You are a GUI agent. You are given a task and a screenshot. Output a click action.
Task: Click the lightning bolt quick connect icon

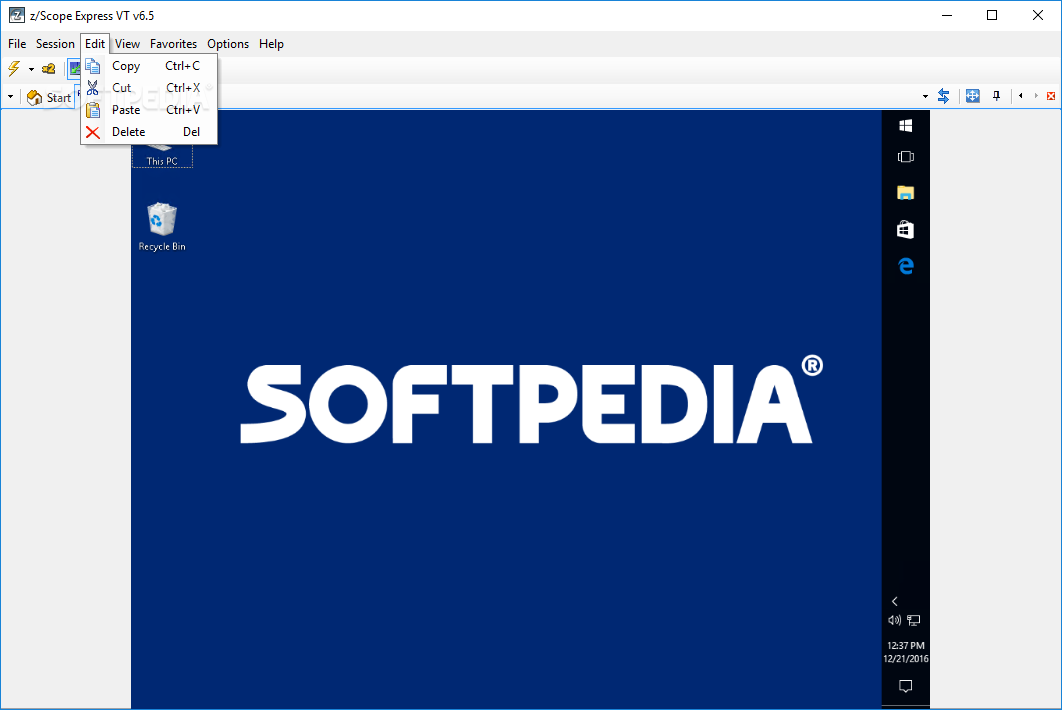point(14,68)
